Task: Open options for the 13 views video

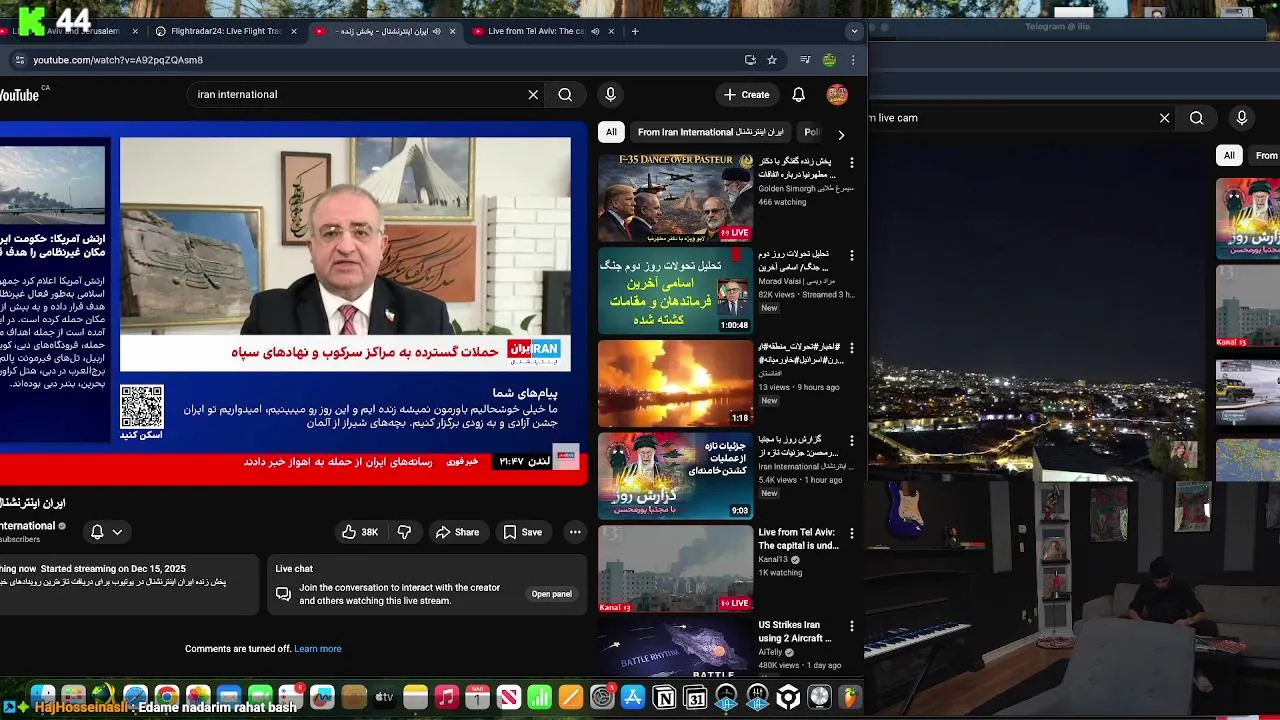Action: pyautogui.click(x=852, y=348)
